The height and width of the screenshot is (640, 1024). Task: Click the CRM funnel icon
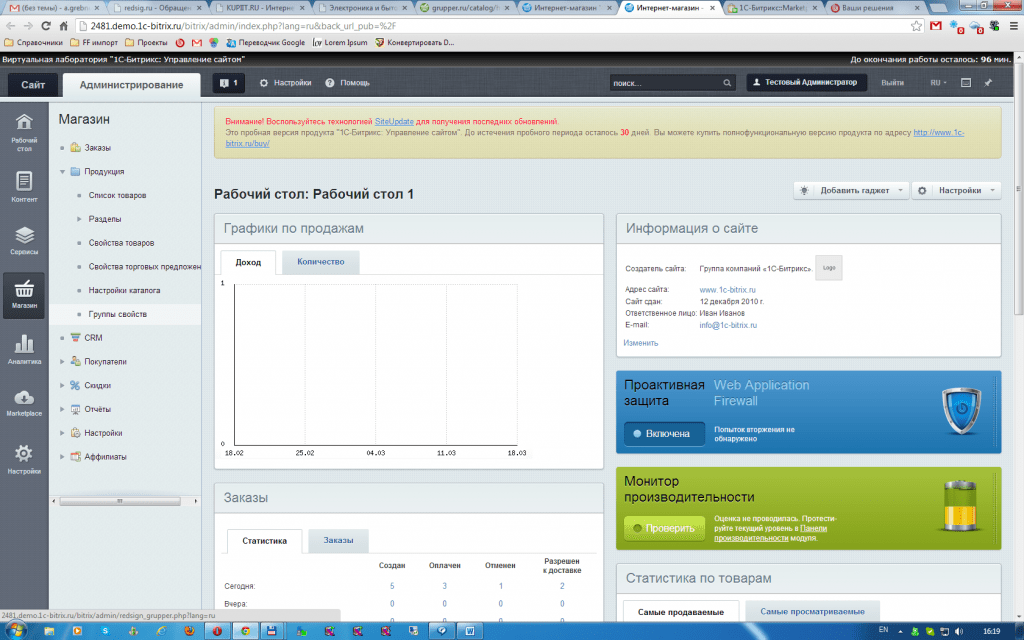click(x=75, y=338)
